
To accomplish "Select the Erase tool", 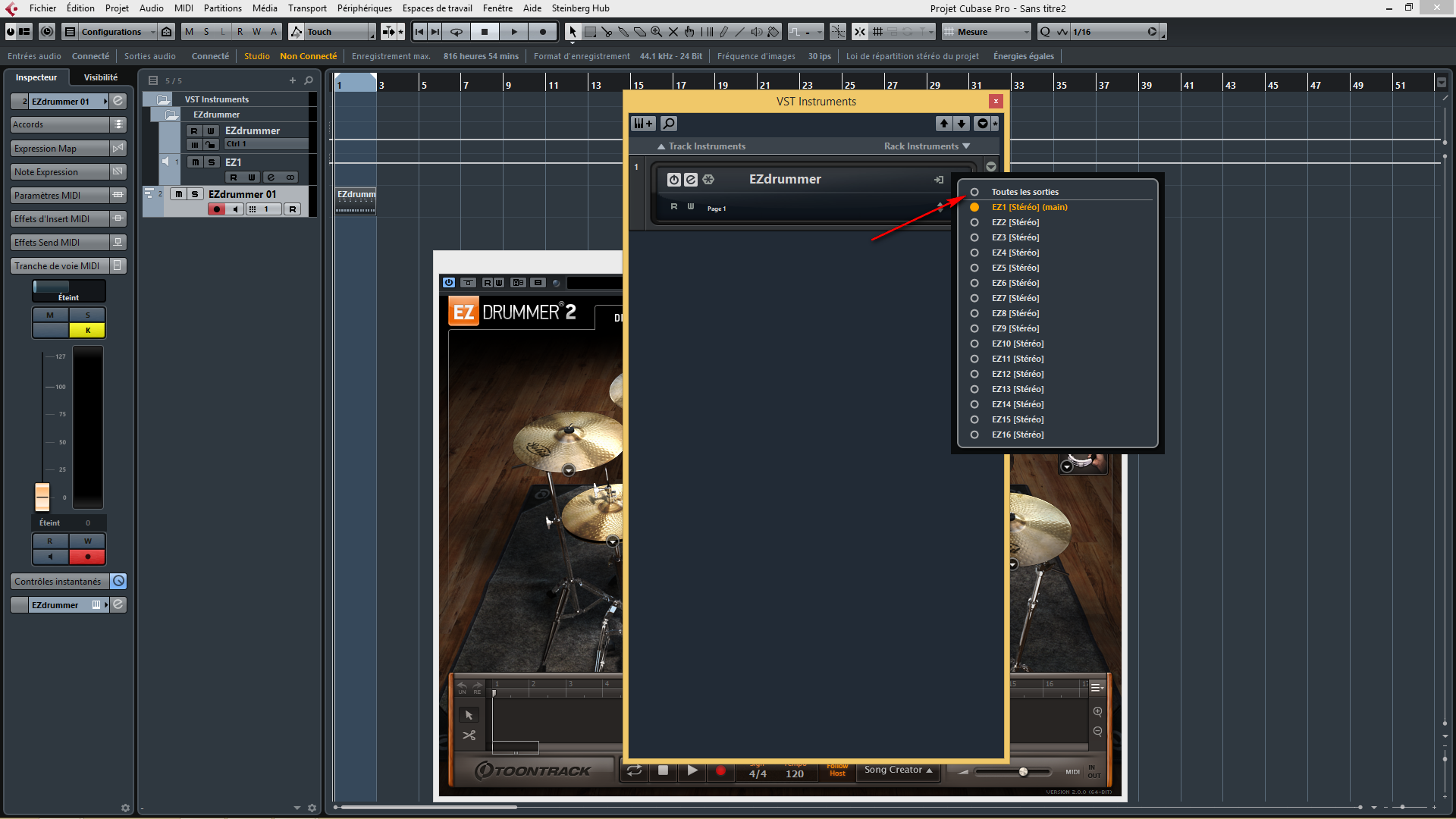I will [x=640, y=32].
